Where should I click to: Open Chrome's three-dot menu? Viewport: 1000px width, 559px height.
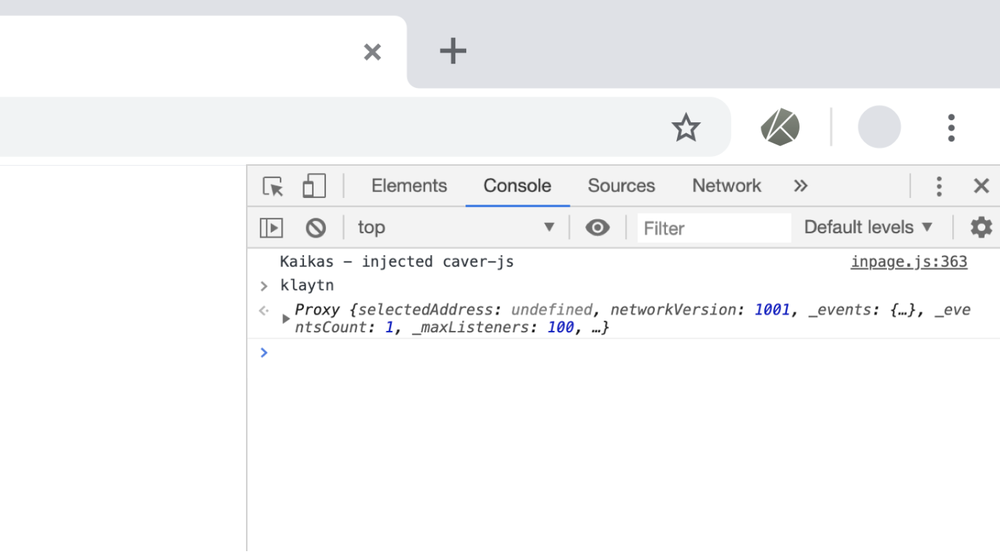coord(951,127)
